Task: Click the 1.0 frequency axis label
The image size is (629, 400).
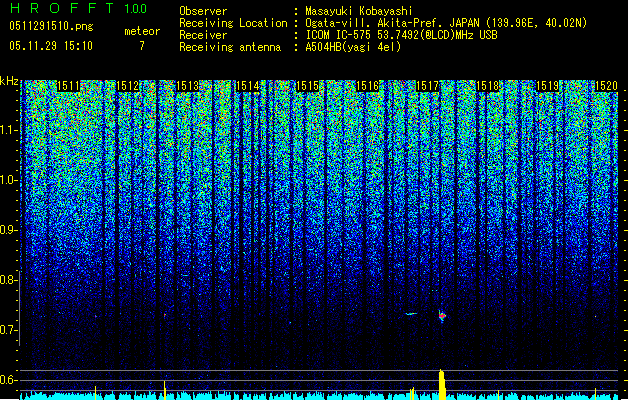Action: click(9, 180)
